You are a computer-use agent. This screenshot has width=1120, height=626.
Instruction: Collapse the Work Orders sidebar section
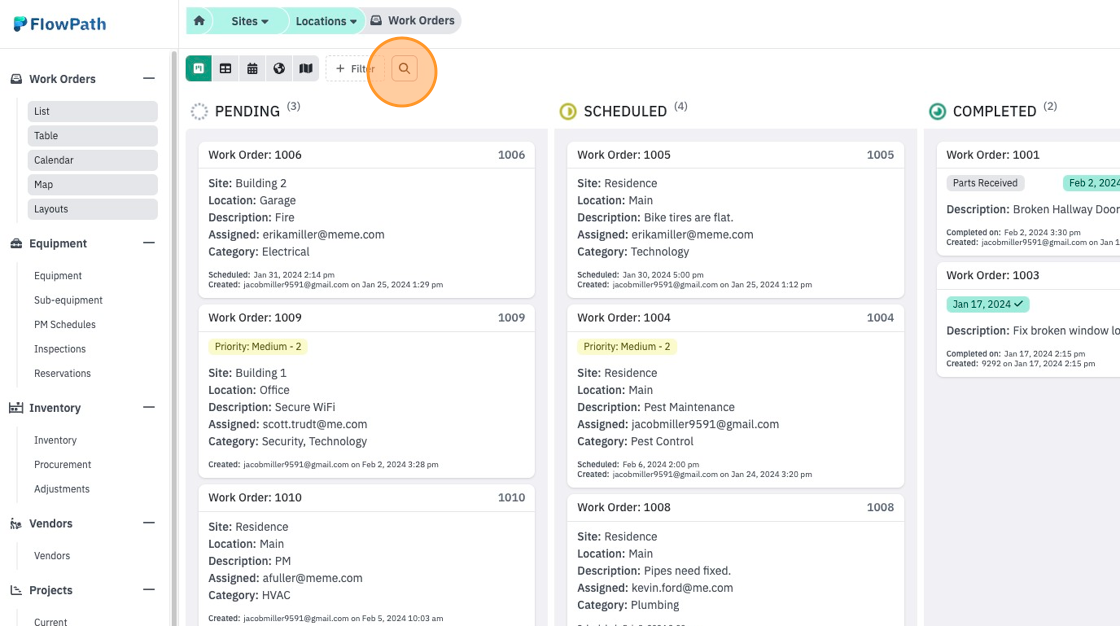pyautogui.click(x=149, y=79)
